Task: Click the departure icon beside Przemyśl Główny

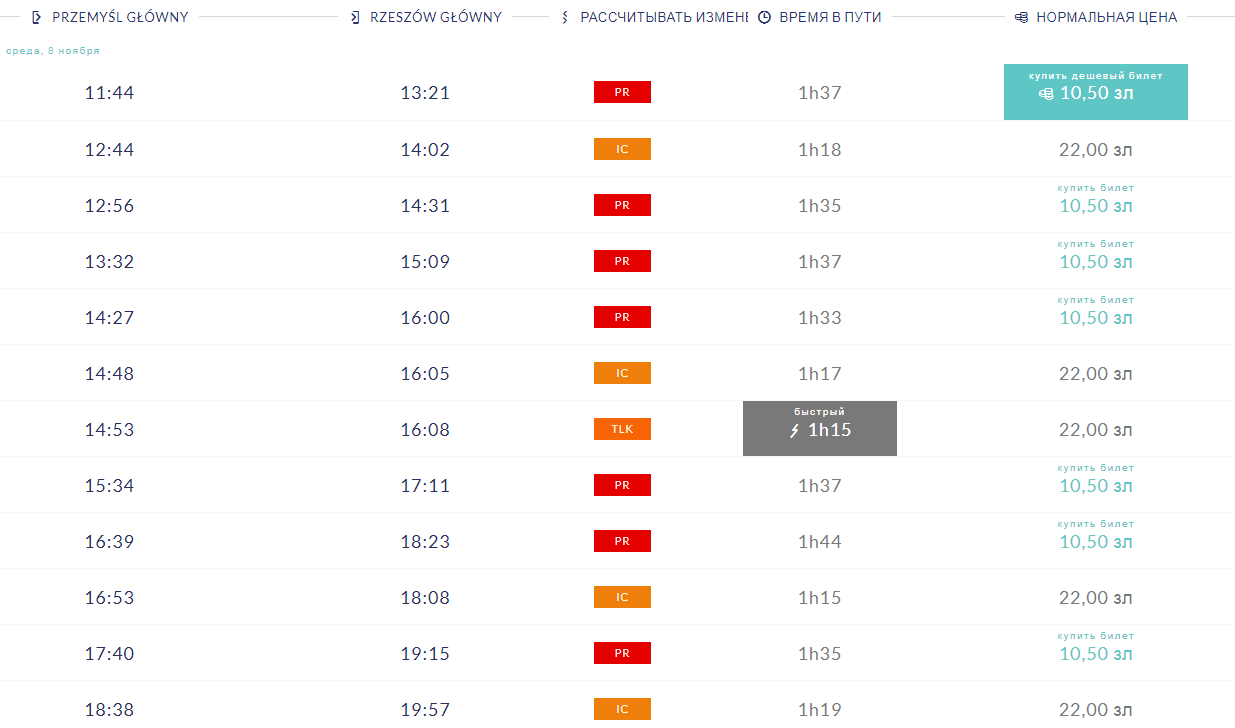Action: point(37,18)
